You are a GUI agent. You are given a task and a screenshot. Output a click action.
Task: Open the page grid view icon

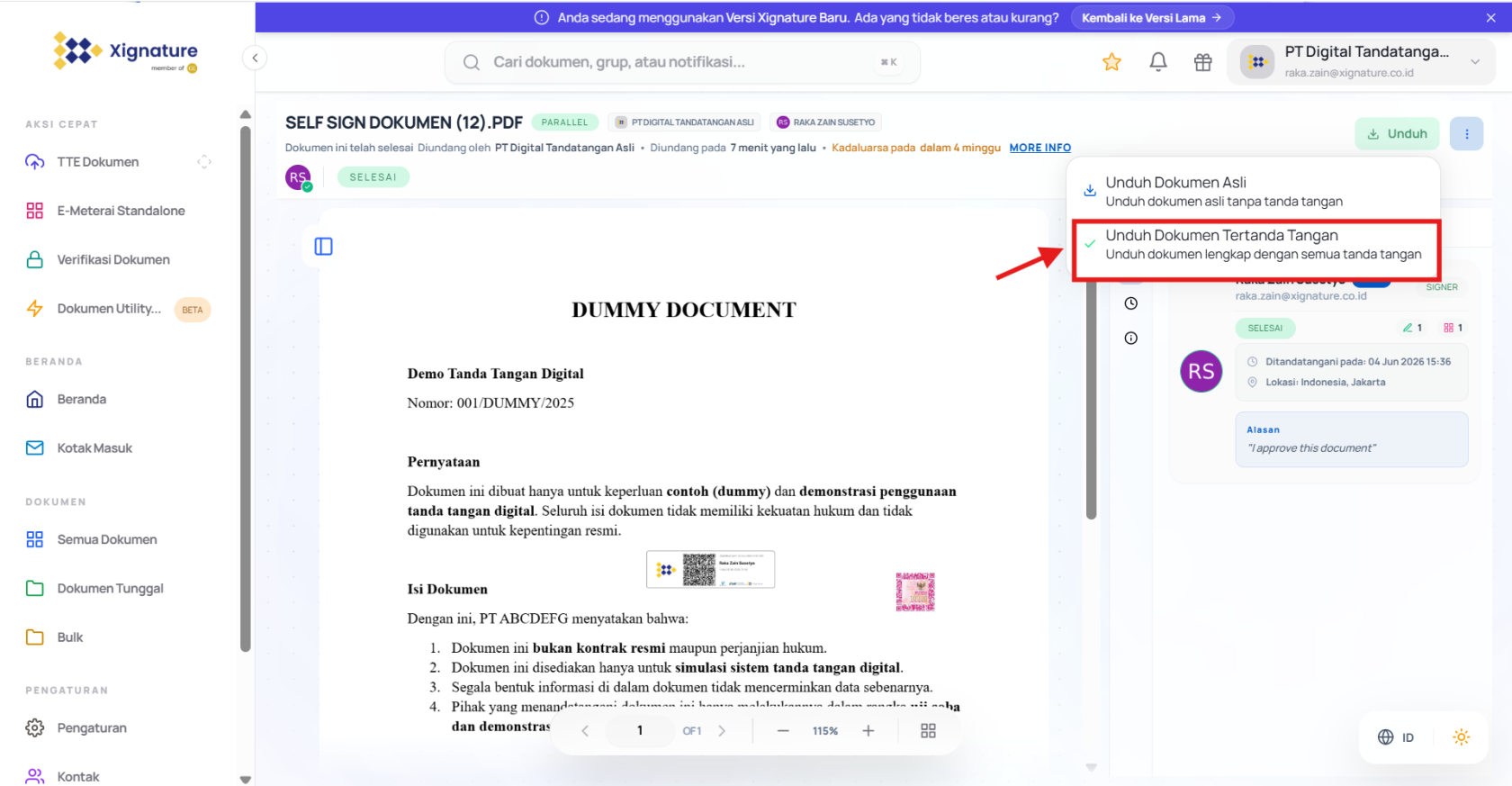[x=928, y=731]
